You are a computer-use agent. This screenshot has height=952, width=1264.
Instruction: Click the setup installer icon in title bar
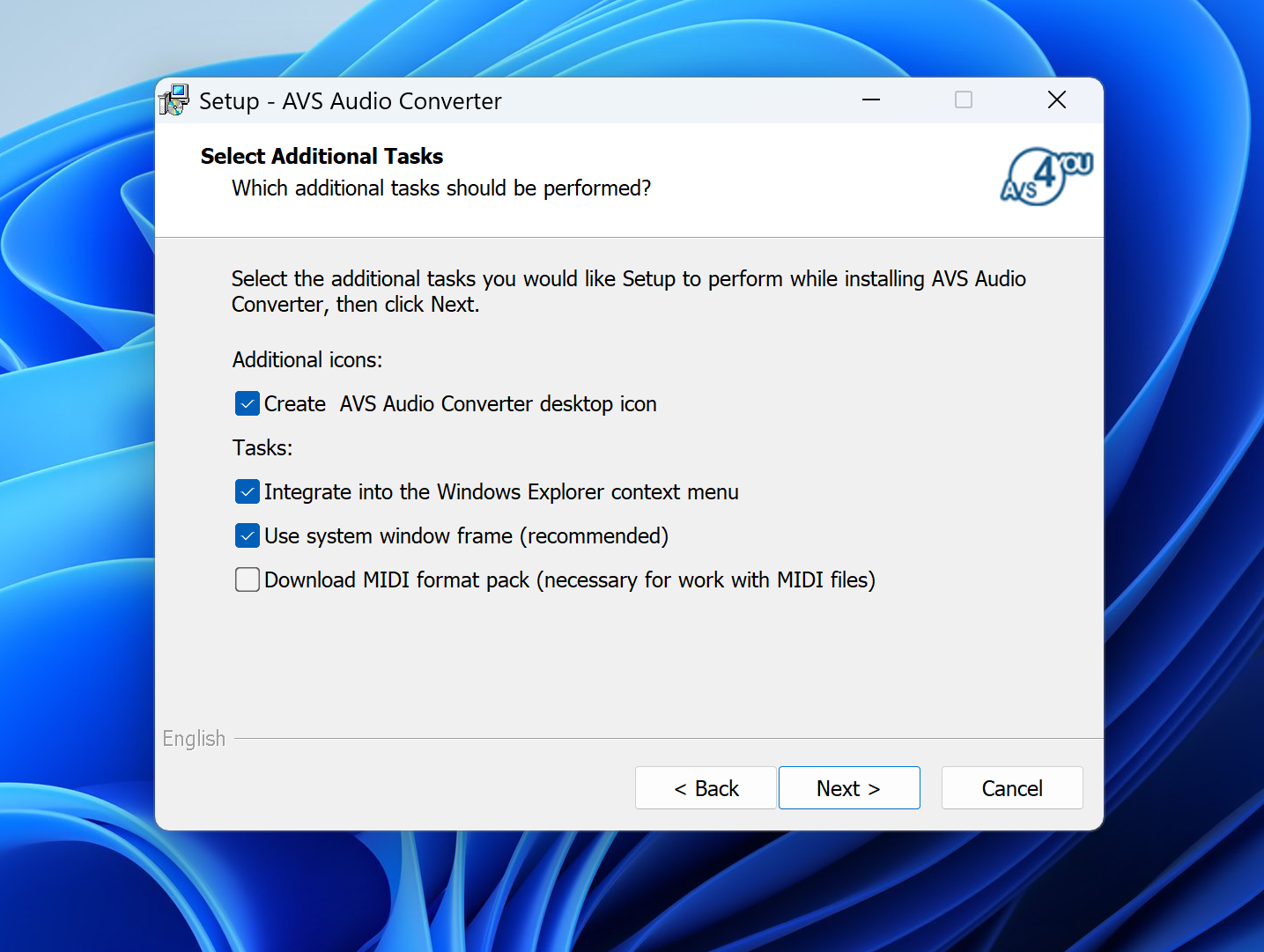point(174,100)
